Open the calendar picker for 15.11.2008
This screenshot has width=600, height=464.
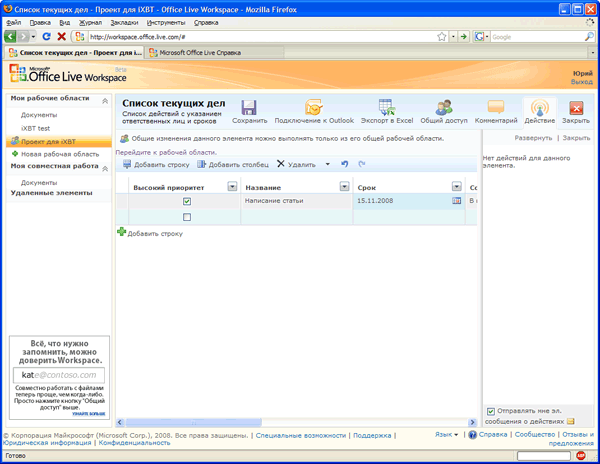pos(457,200)
